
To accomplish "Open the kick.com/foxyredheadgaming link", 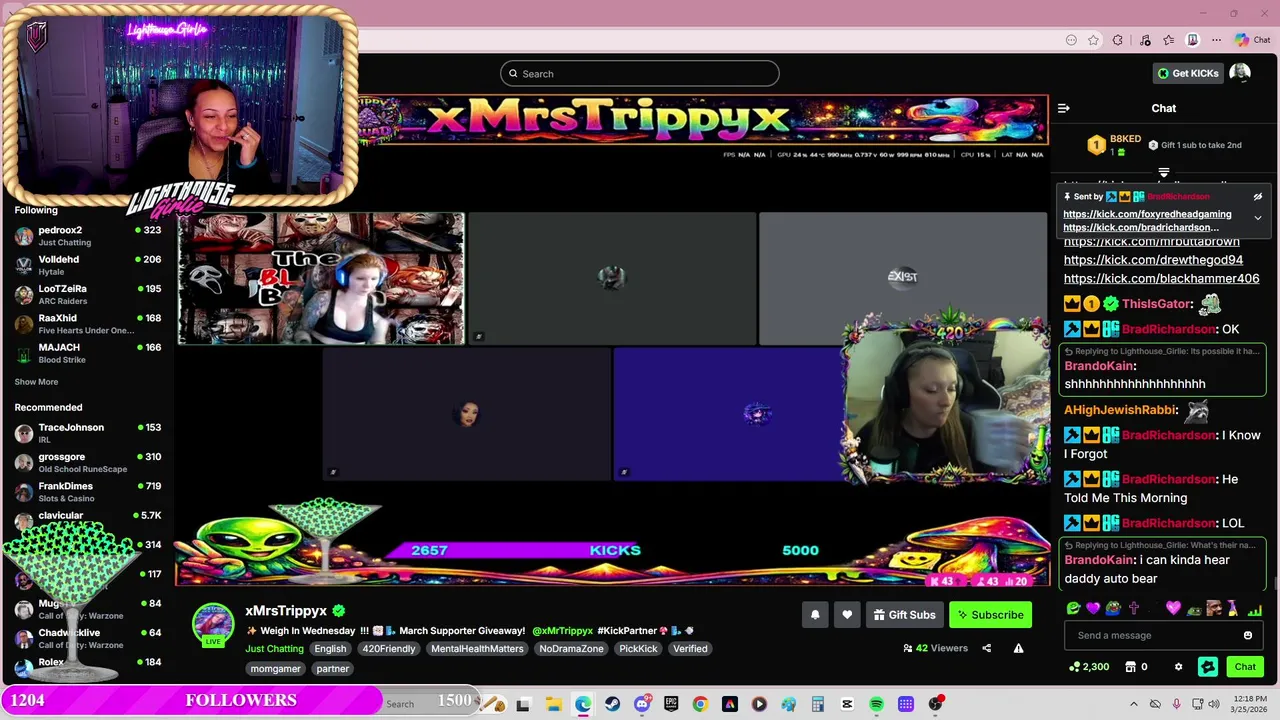I will point(1147,214).
